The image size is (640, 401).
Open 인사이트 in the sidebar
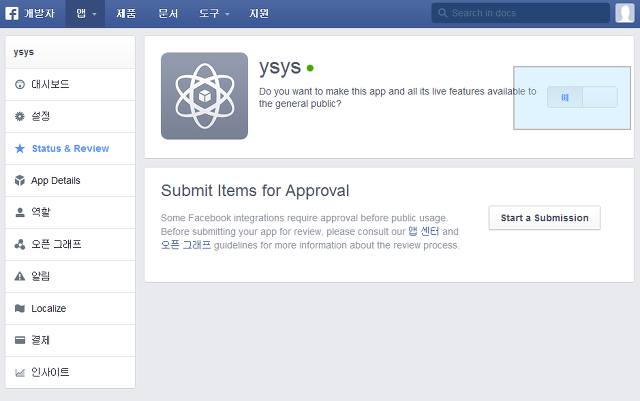tap(70, 372)
